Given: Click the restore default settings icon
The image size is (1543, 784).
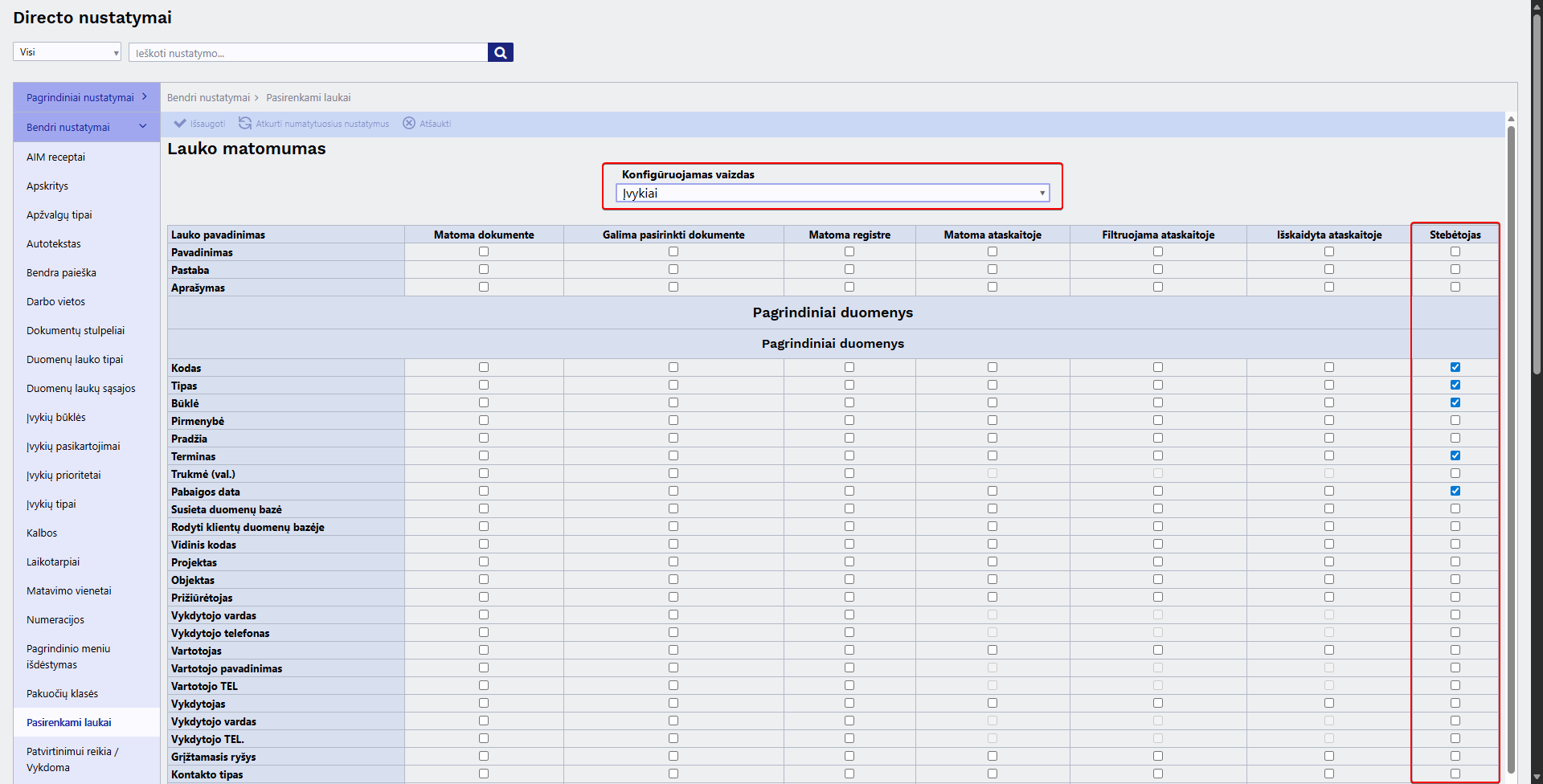Looking at the screenshot, I should tap(245, 124).
